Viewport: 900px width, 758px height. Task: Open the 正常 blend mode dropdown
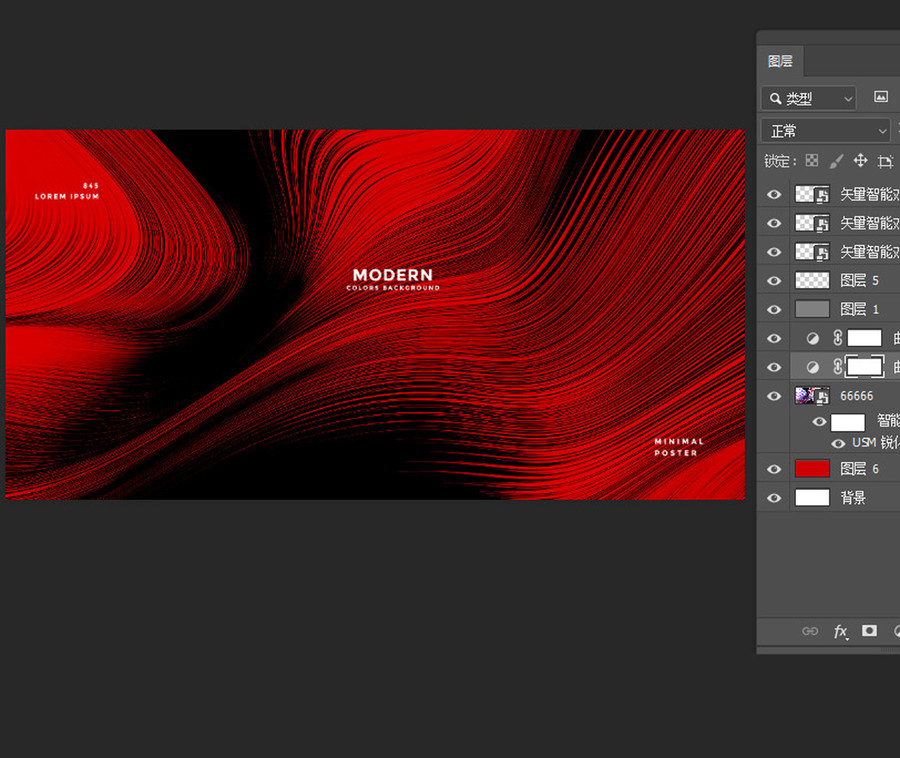click(x=826, y=131)
